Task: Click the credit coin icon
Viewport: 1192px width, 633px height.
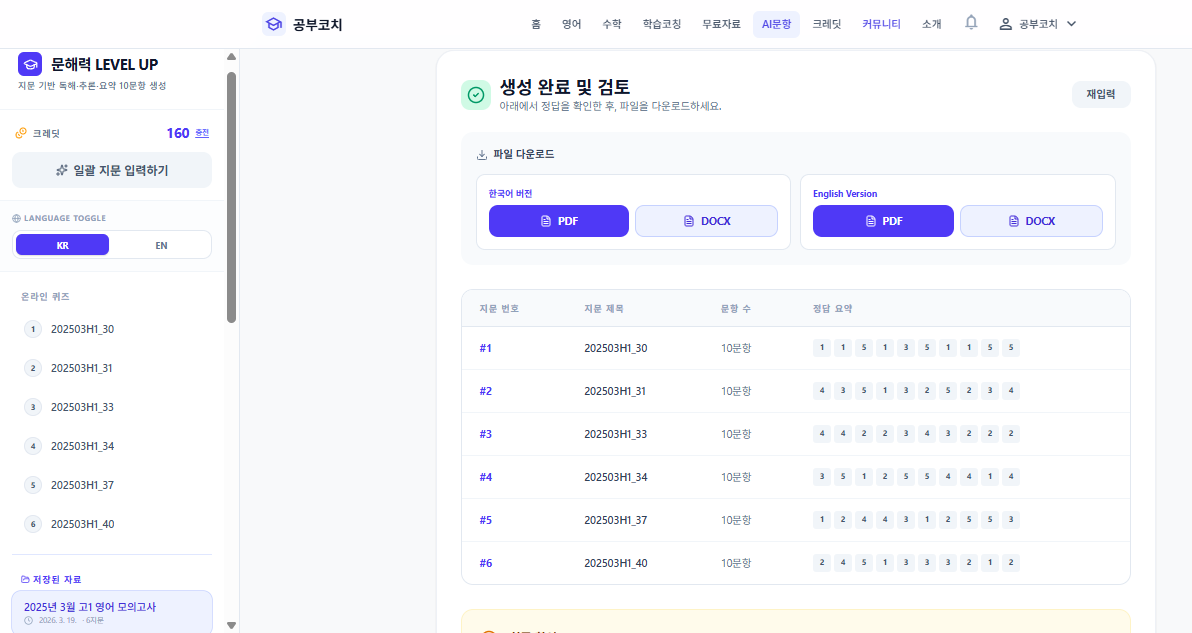Action: pyautogui.click(x=21, y=133)
